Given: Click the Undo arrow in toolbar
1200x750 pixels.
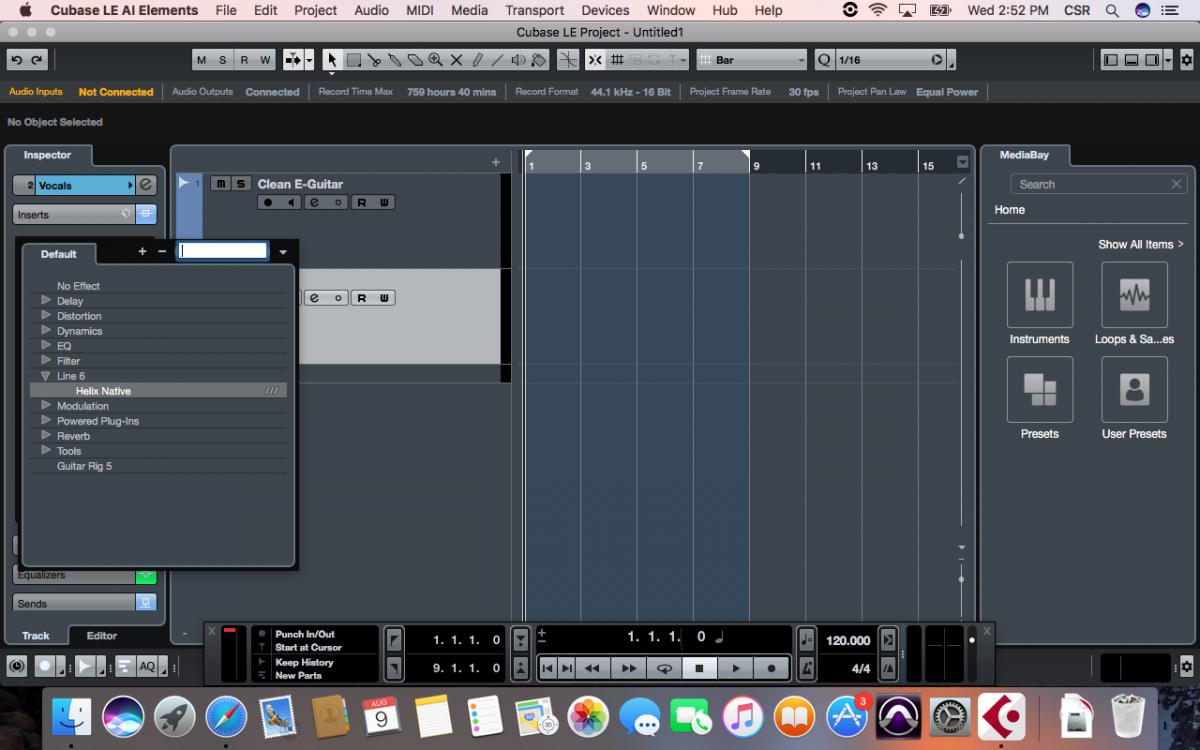Looking at the screenshot, I should (x=16, y=60).
